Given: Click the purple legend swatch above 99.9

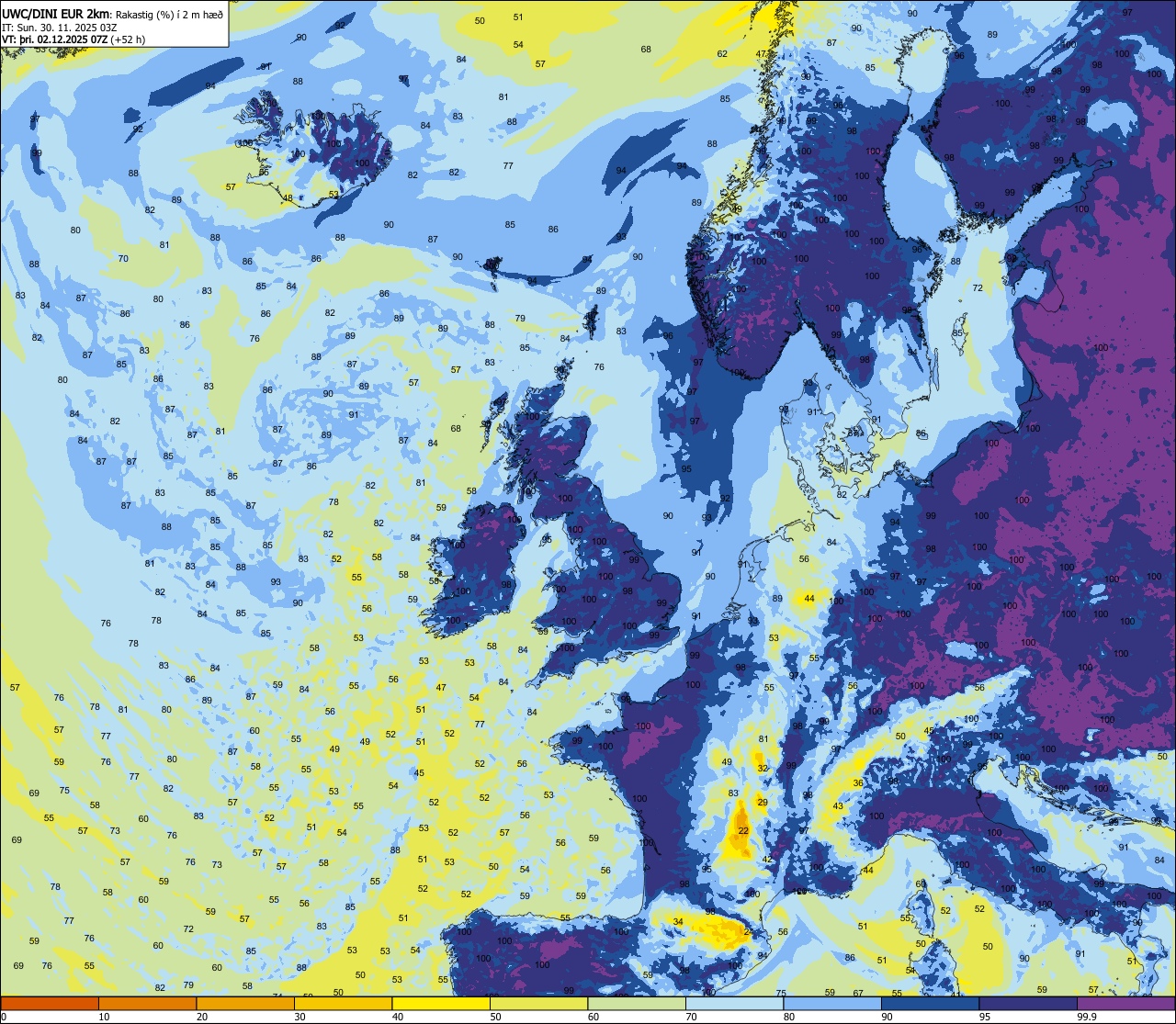Looking at the screenshot, I should coord(1125,1003).
